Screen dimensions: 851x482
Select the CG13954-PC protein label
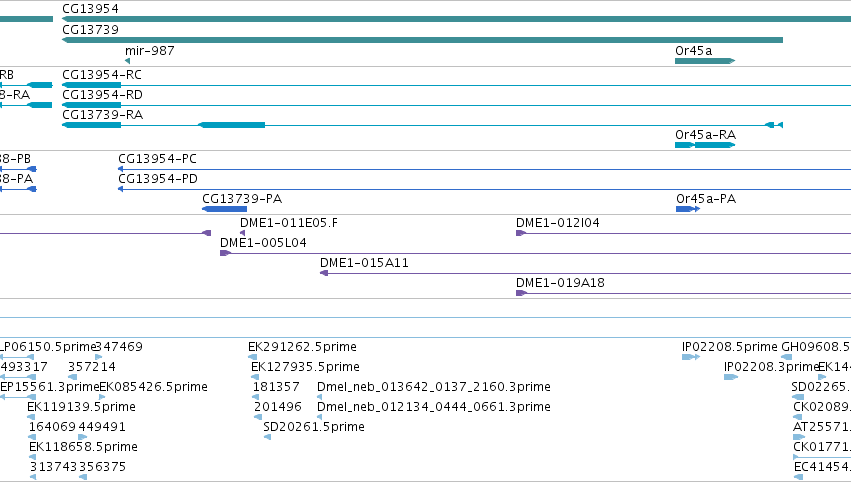click(x=157, y=158)
